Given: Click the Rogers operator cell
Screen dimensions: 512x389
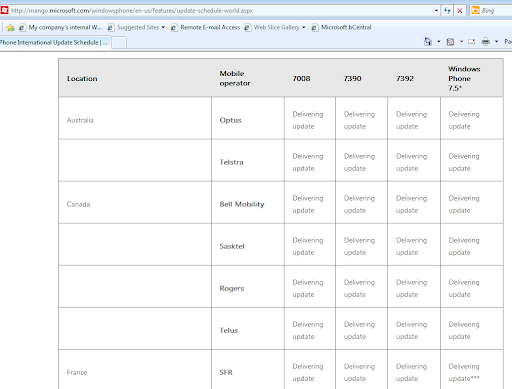Looking at the screenshot, I should point(248,286).
